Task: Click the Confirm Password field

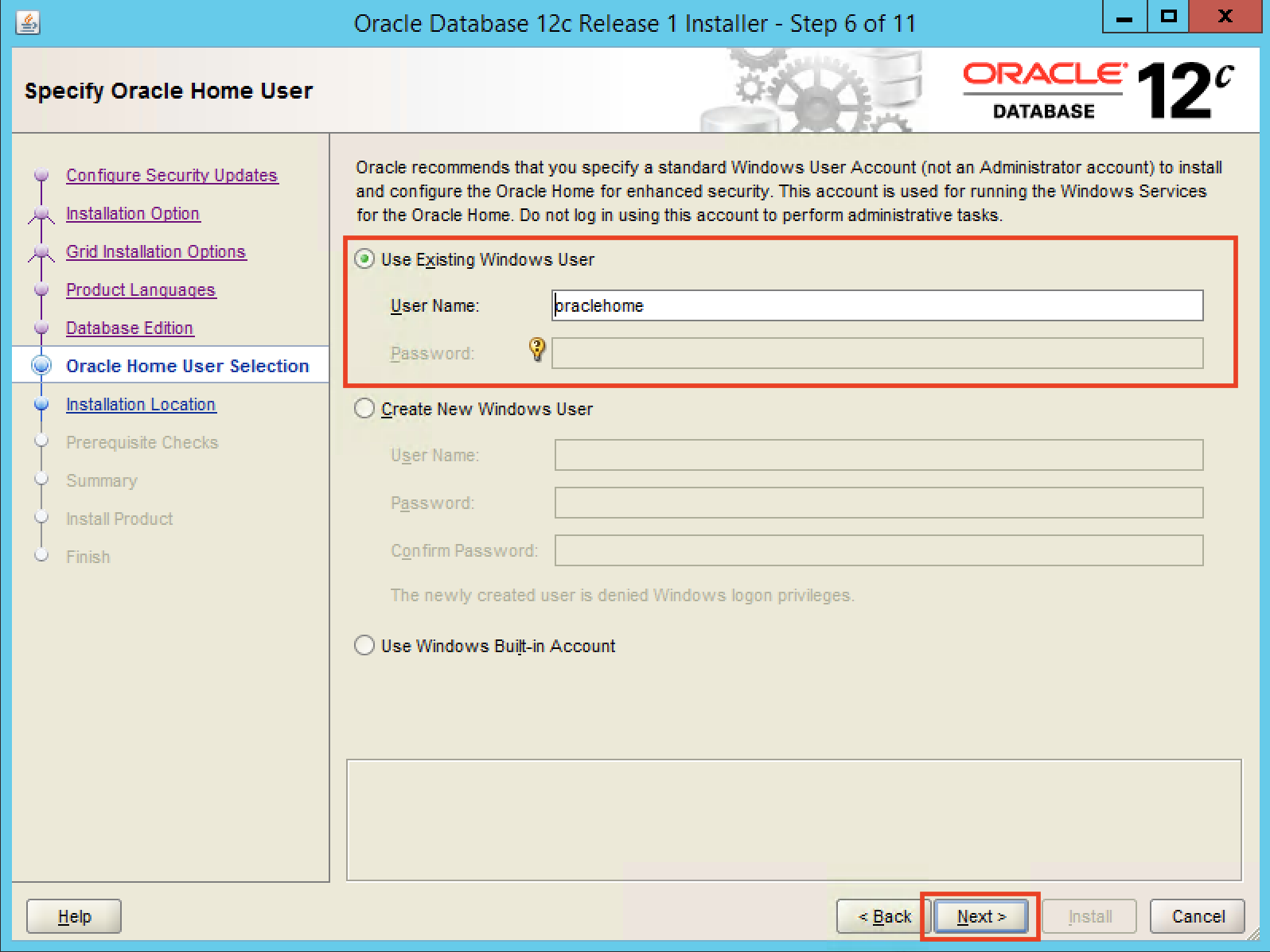Action: [878, 550]
